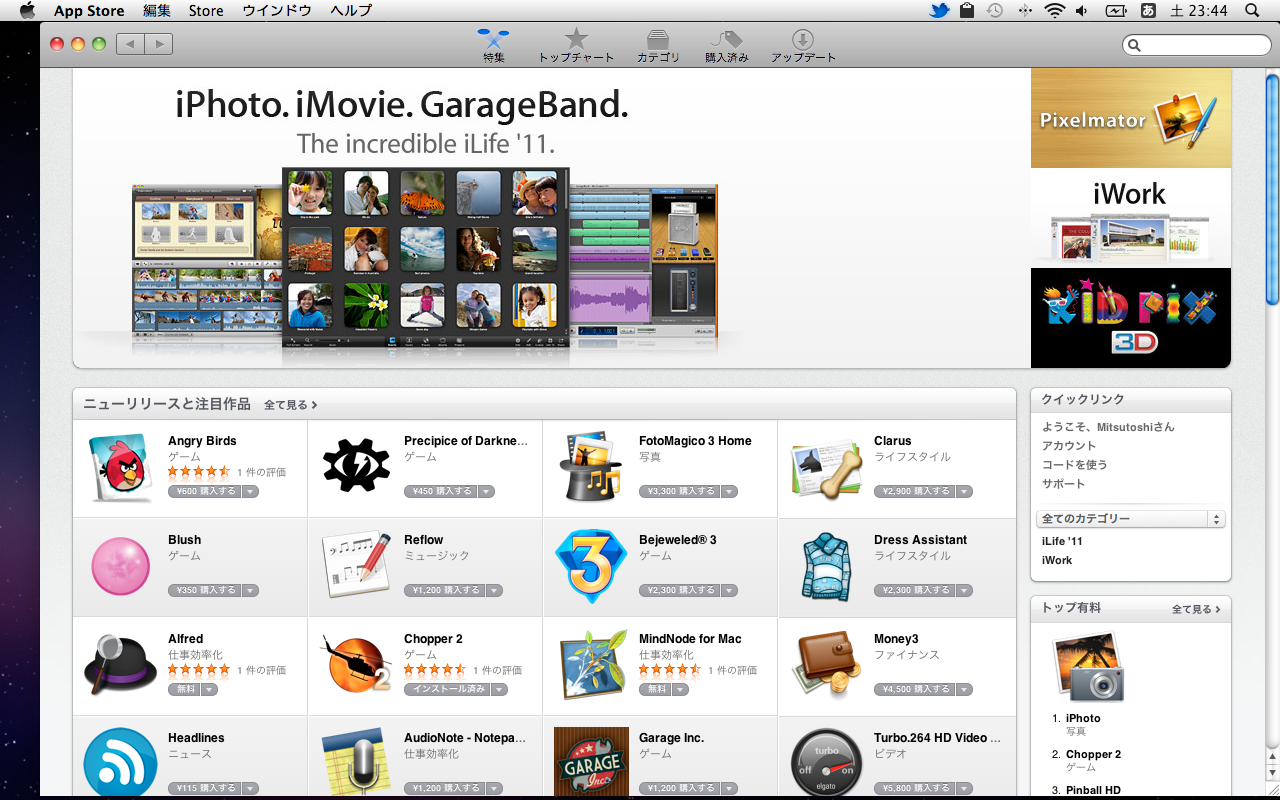Viewport: 1280px width, 800px height.
Task: Open the コードを使う redeem link
Action: pyautogui.click(x=1074, y=465)
